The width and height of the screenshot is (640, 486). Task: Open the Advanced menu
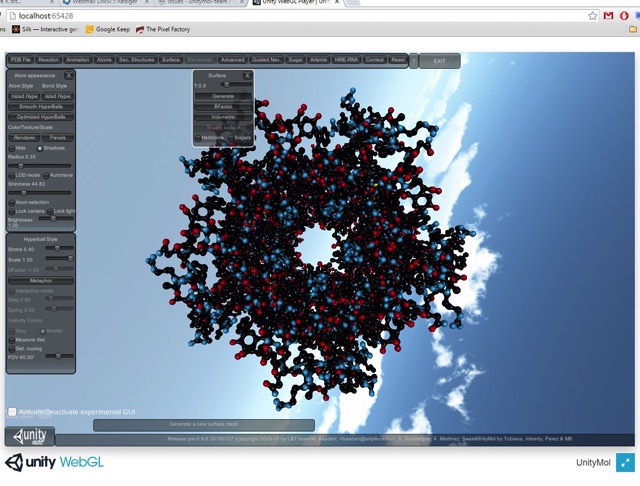coord(232,60)
